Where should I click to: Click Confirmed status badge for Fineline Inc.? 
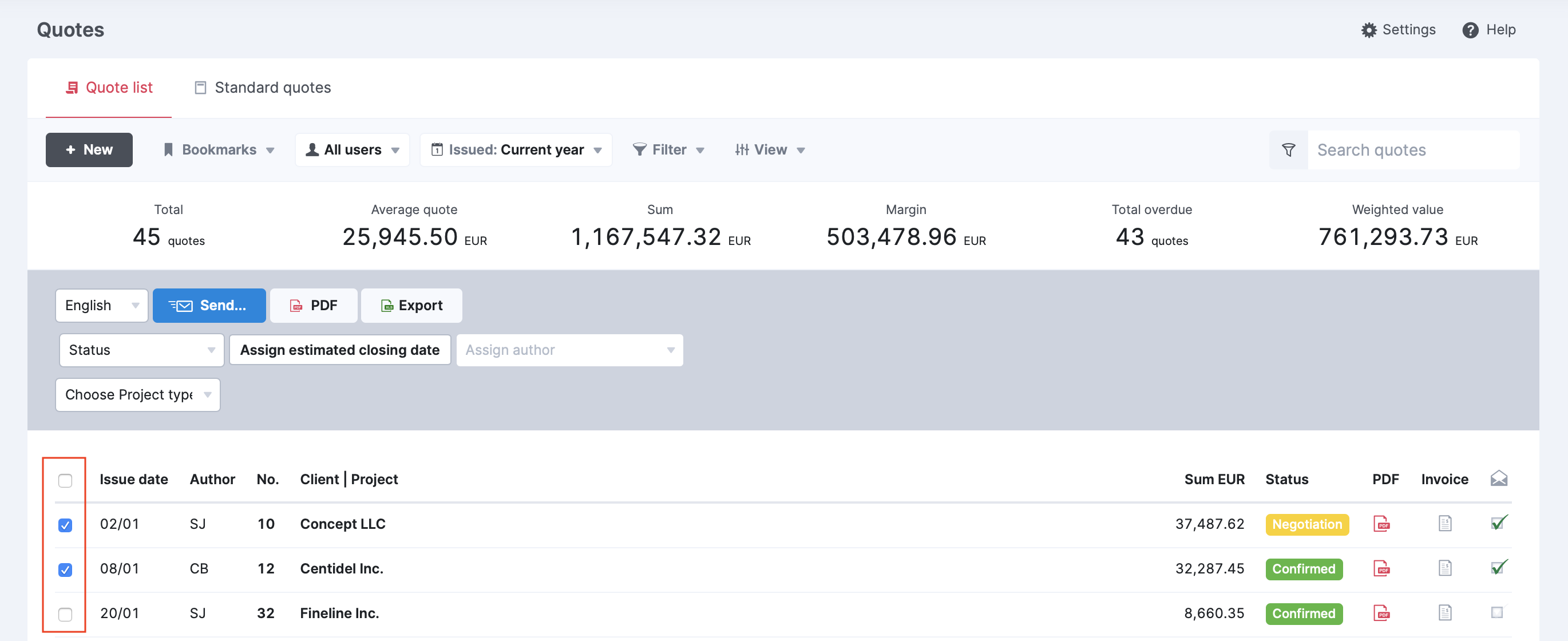(1304, 613)
